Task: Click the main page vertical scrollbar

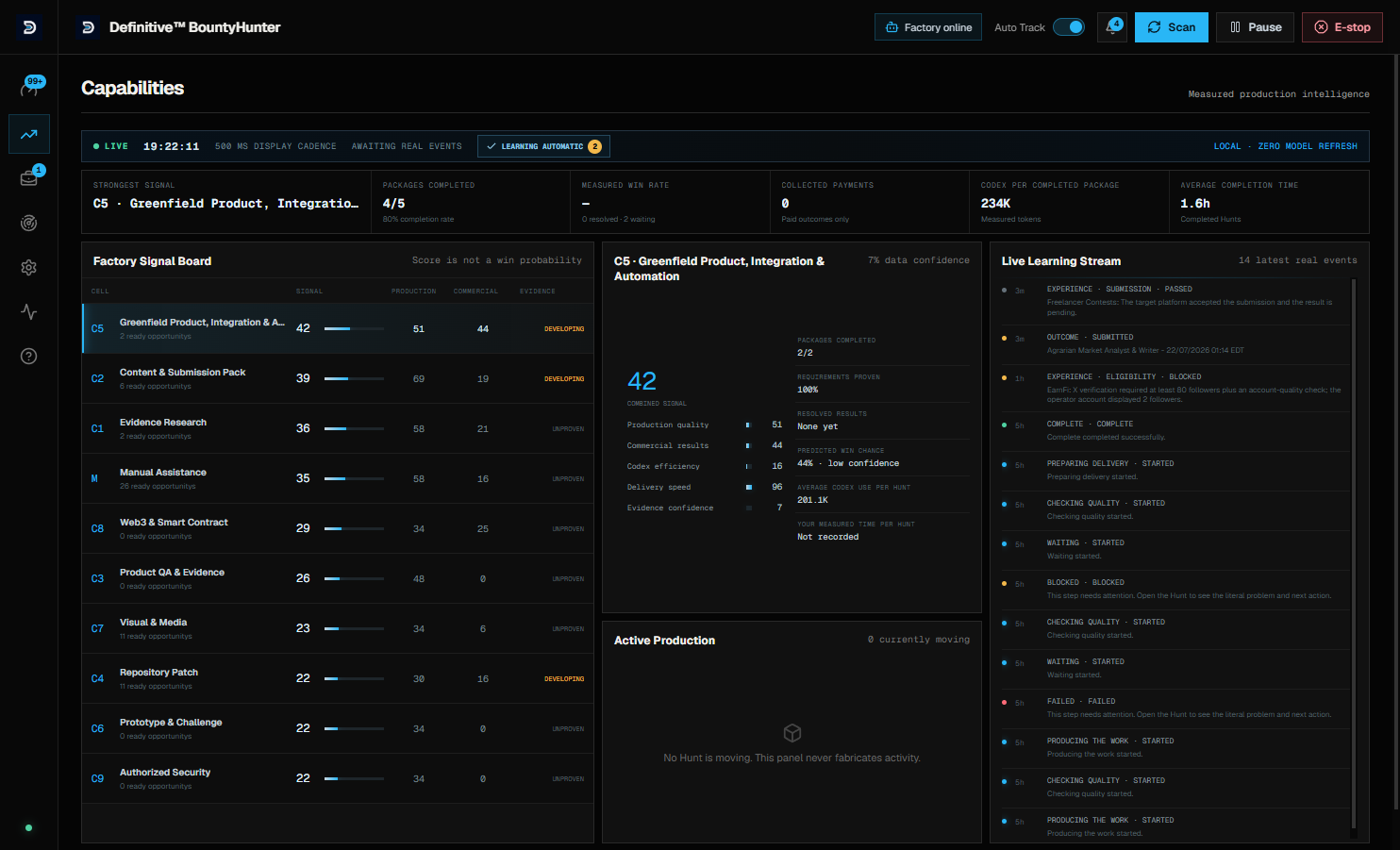Action: pos(1396,432)
